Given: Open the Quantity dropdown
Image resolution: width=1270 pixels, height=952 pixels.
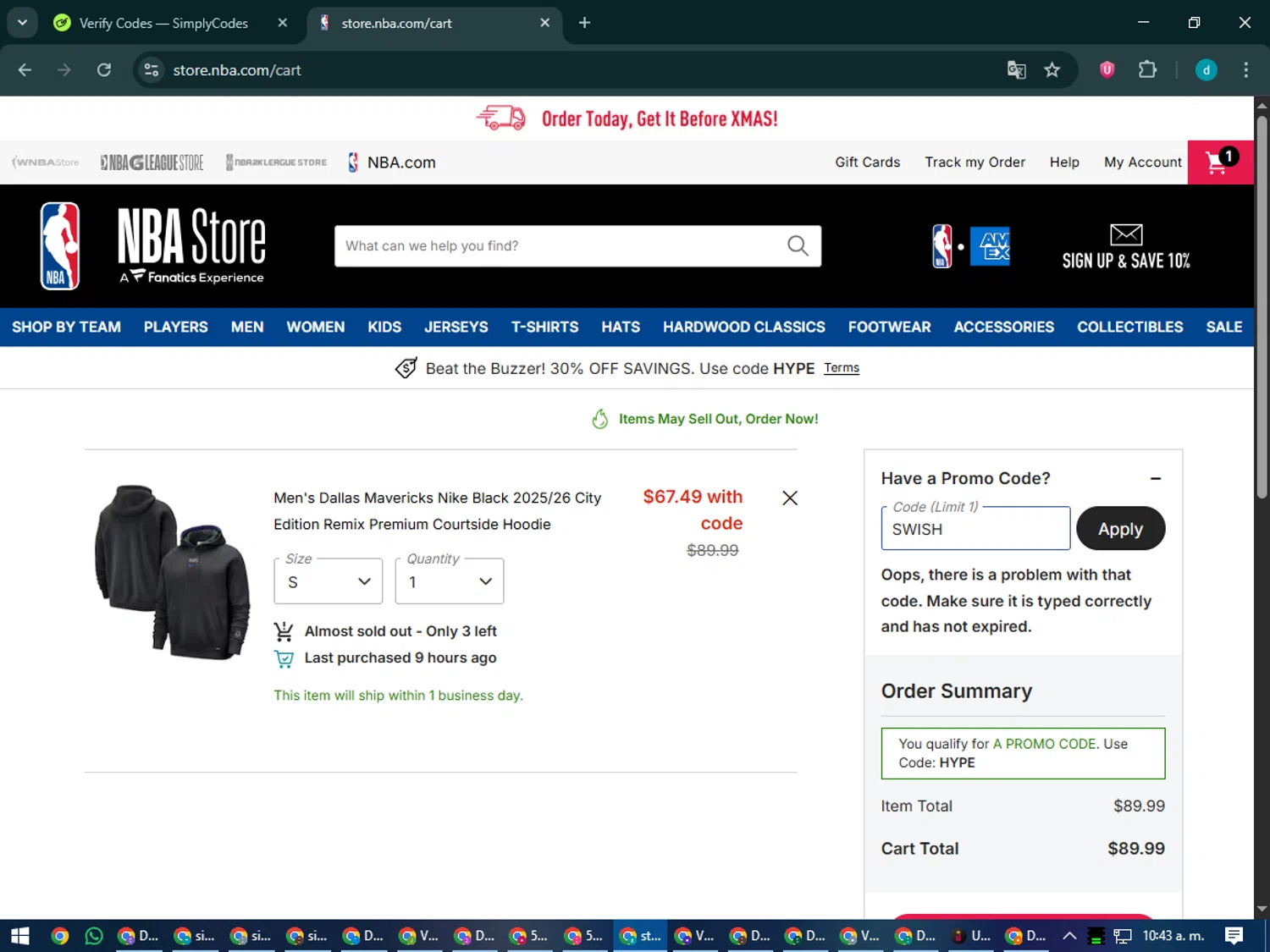Looking at the screenshot, I should pyautogui.click(x=450, y=581).
